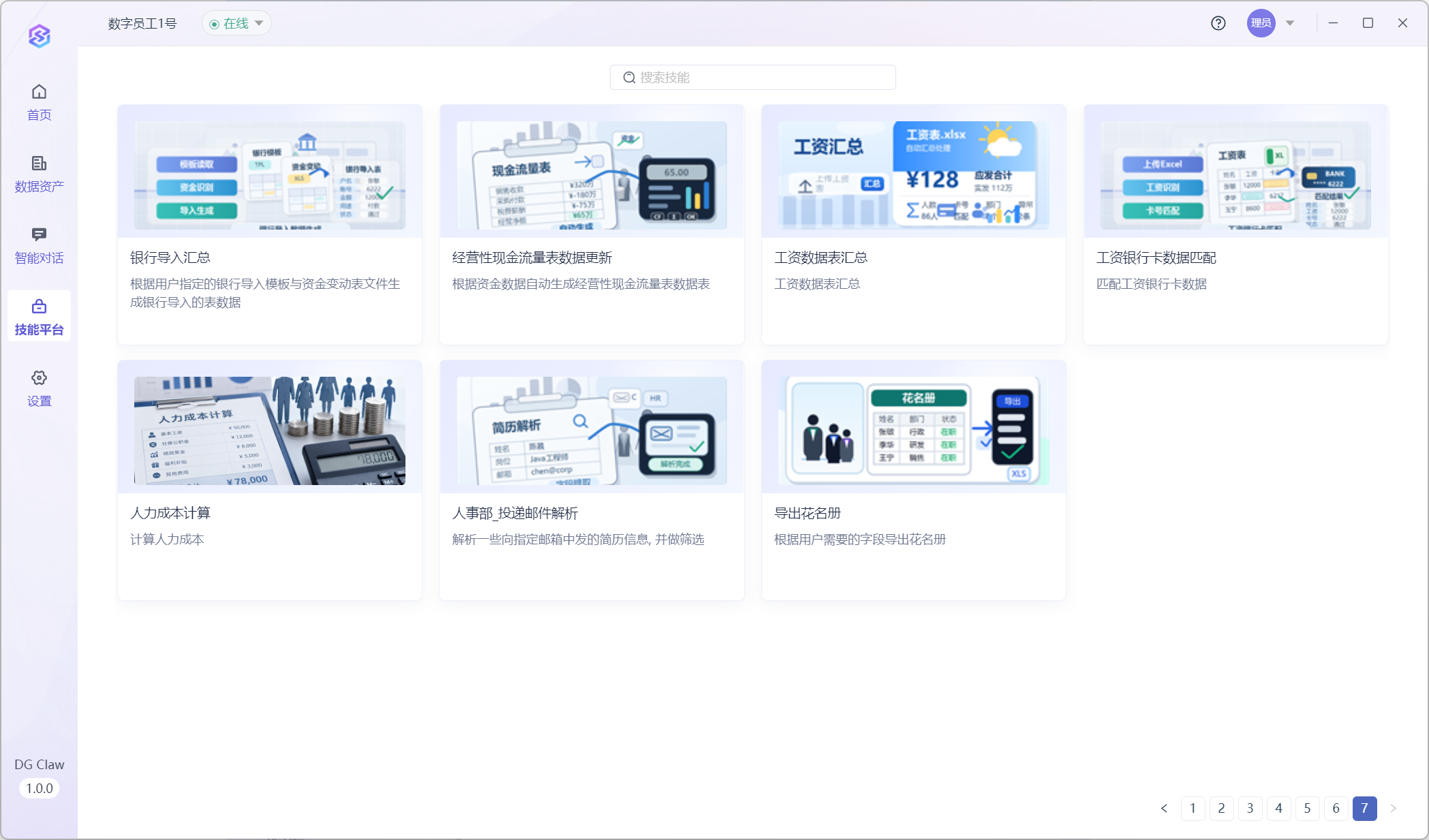Image resolution: width=1429 pixels, height=840 pixels.
Task: Go to page 2
Action: [x=1221, y=809]
